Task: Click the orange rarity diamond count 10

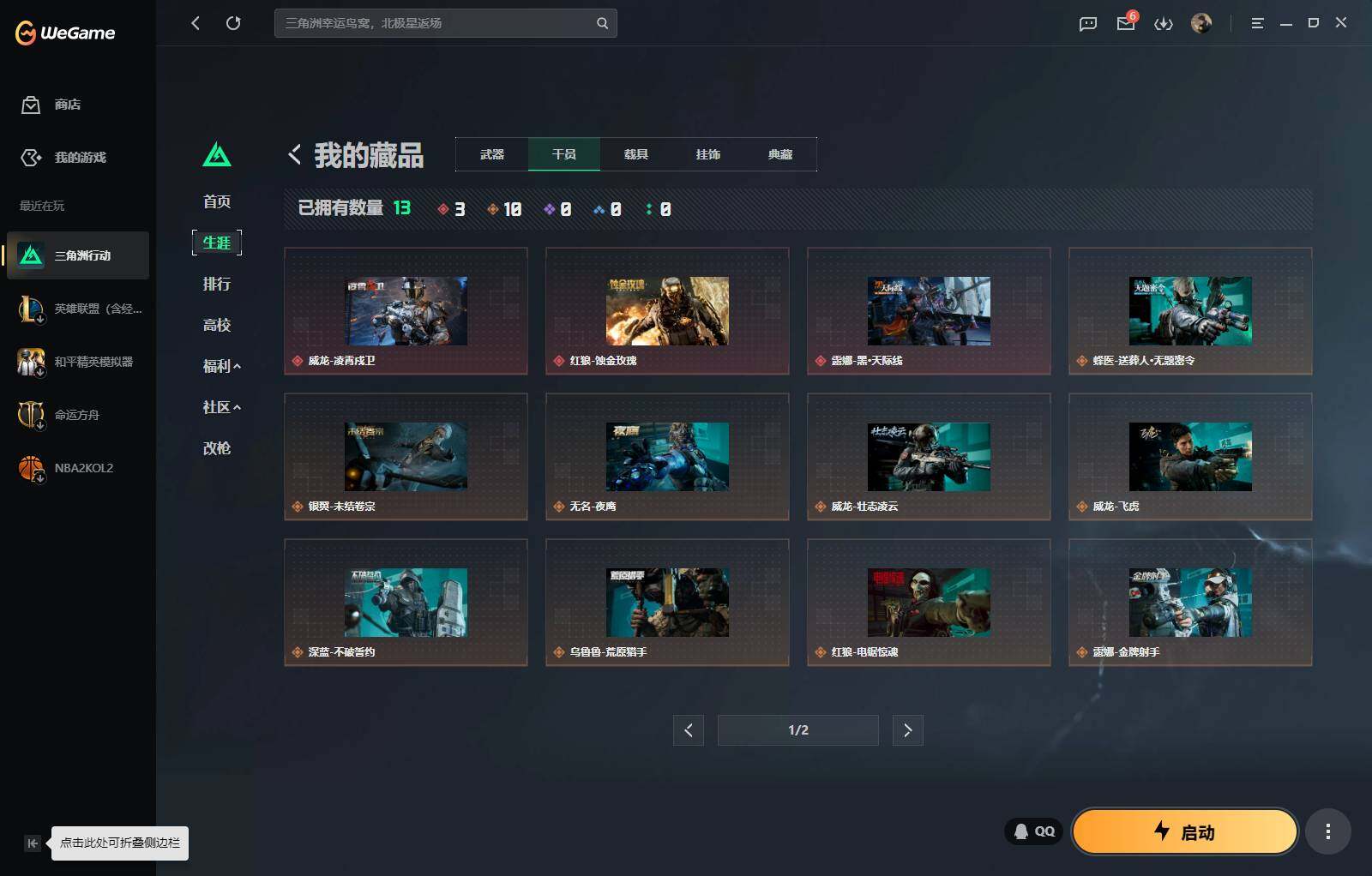Action: [504, 209]
